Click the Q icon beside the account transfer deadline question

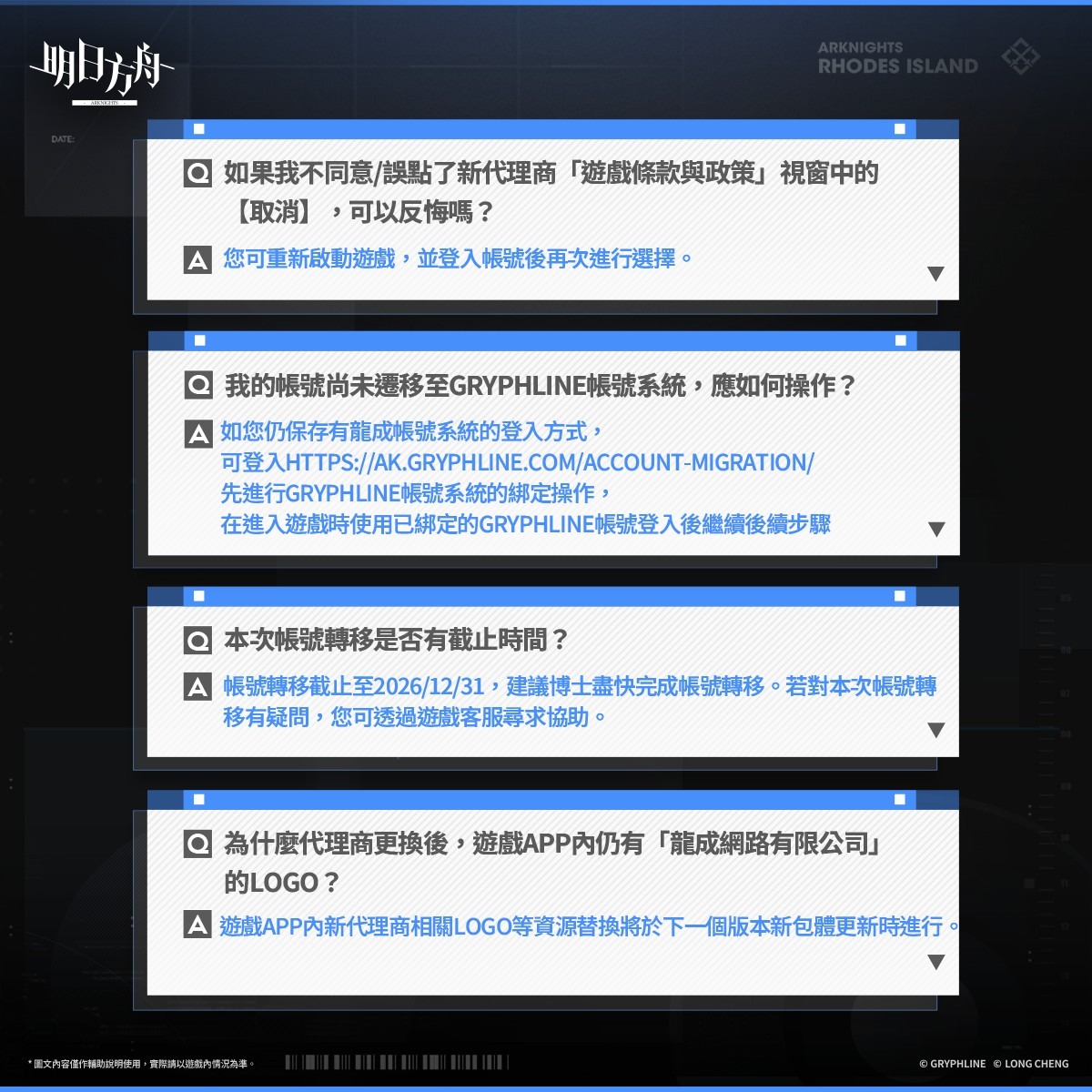point(197,641)
